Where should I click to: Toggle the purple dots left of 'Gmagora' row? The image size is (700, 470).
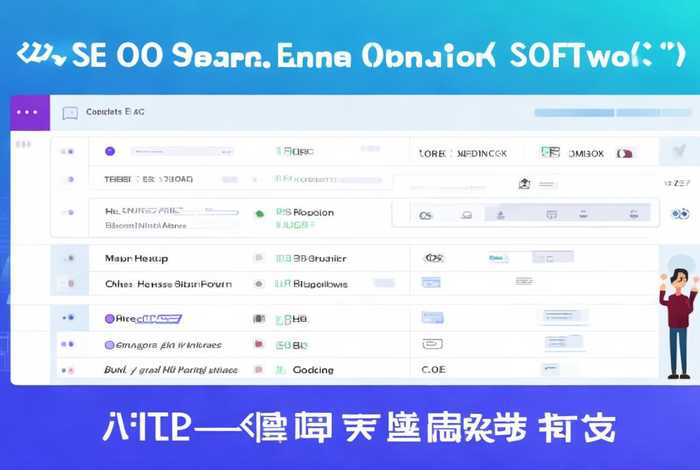point(67,344)
